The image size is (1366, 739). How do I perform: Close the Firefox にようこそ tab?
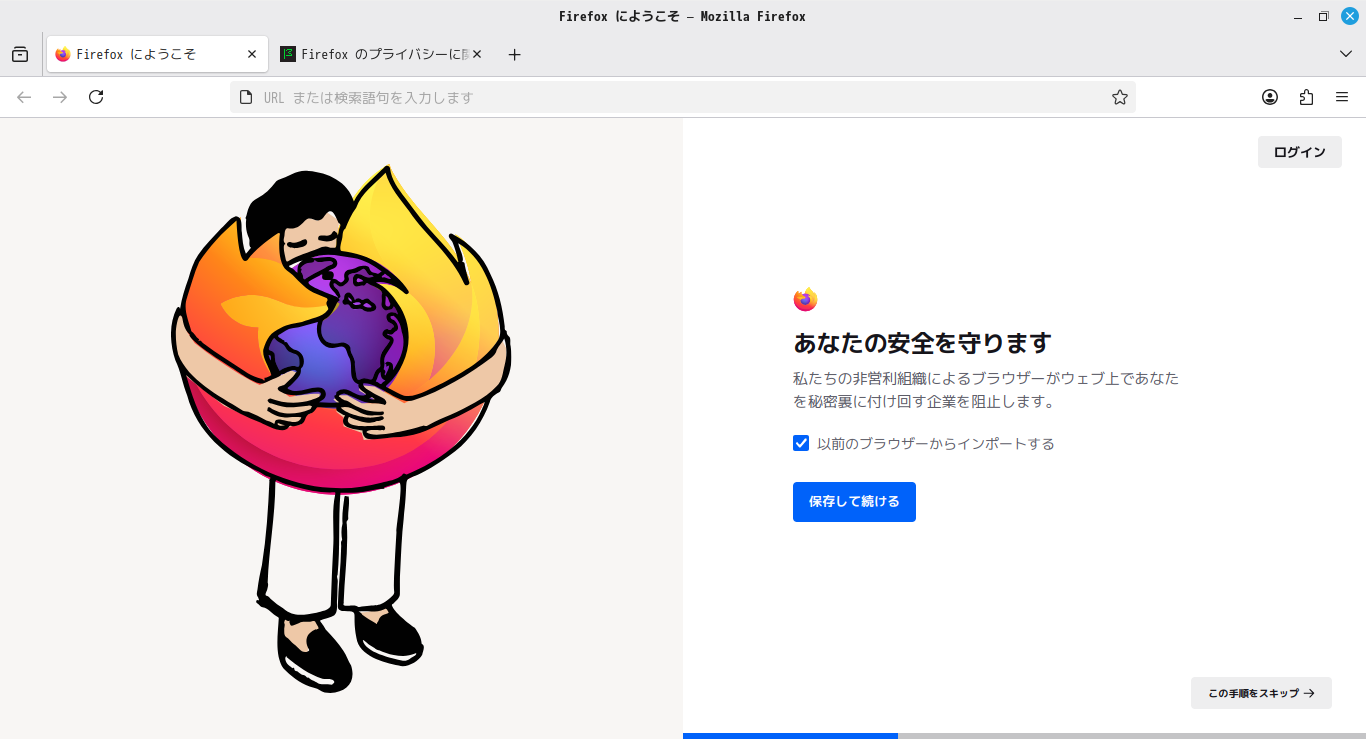(252, 54)
